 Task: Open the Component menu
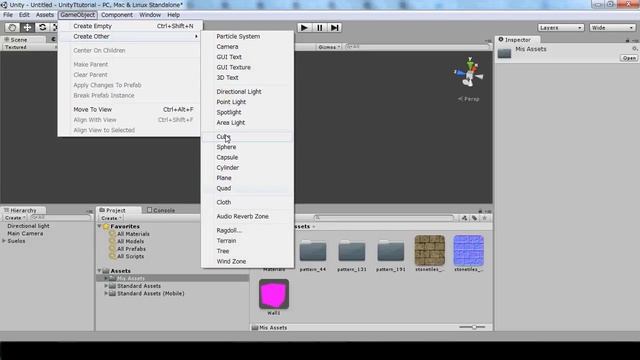coord(117,15)
